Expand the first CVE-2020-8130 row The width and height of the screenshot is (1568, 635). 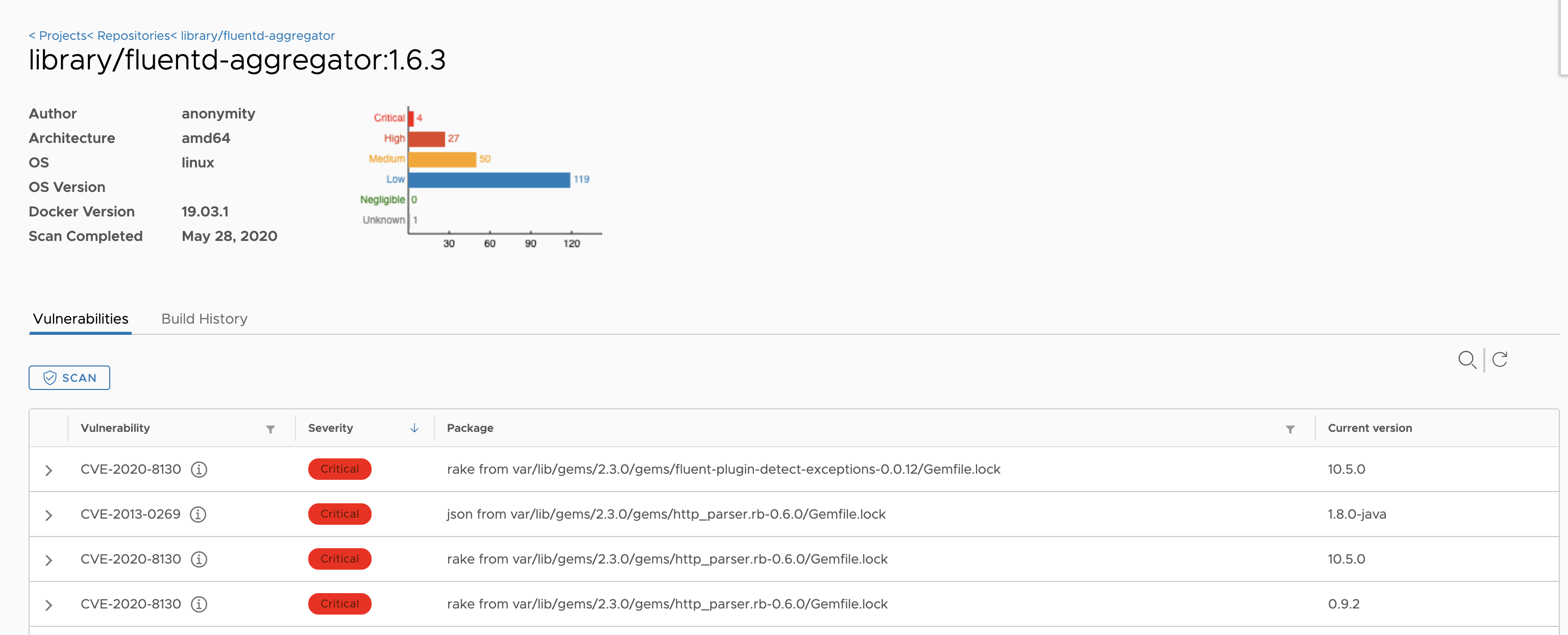(x=48, y=470)
